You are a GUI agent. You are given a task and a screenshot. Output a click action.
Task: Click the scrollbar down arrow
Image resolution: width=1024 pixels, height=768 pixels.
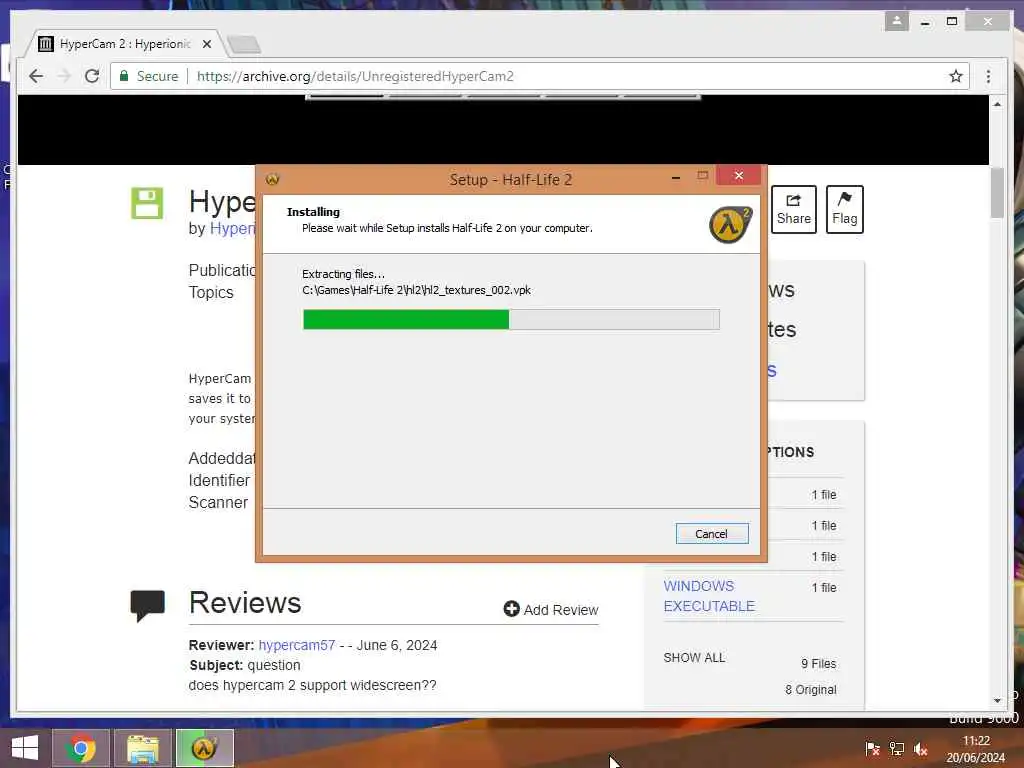point(997,701)
